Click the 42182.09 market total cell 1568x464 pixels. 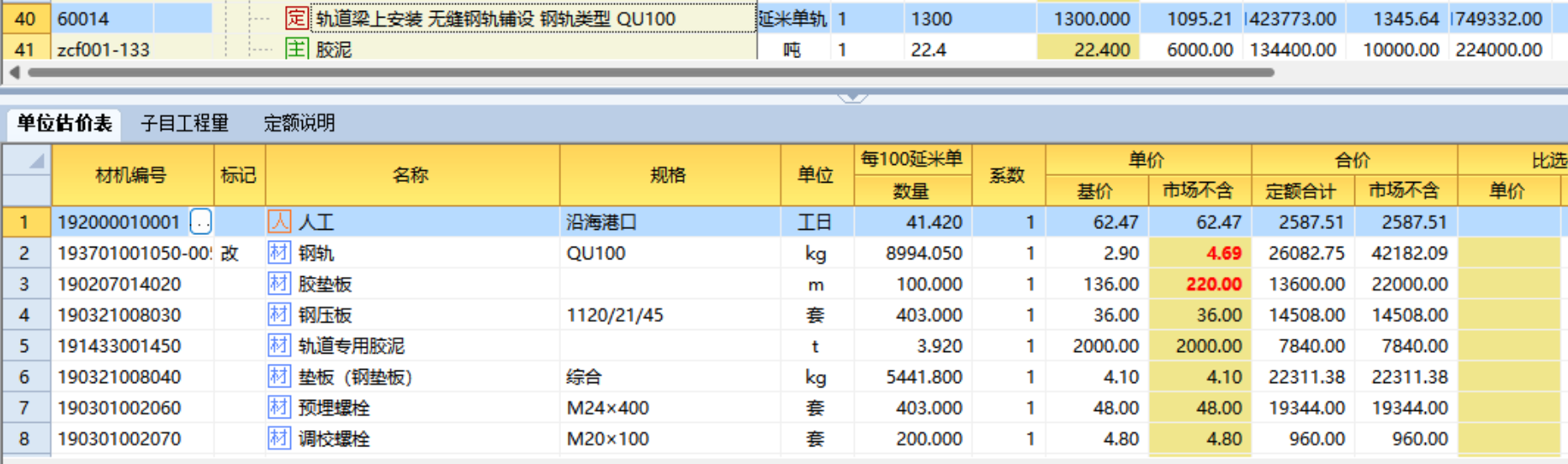click(x=1406, y=253)
